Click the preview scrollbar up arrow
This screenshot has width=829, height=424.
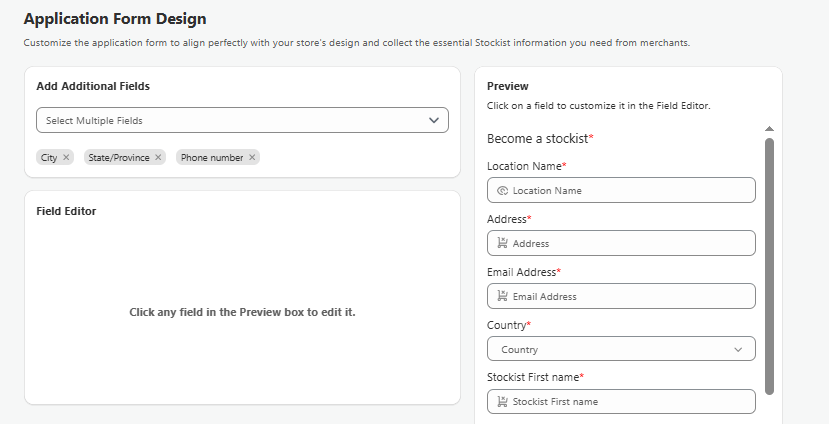pos(769,129)
